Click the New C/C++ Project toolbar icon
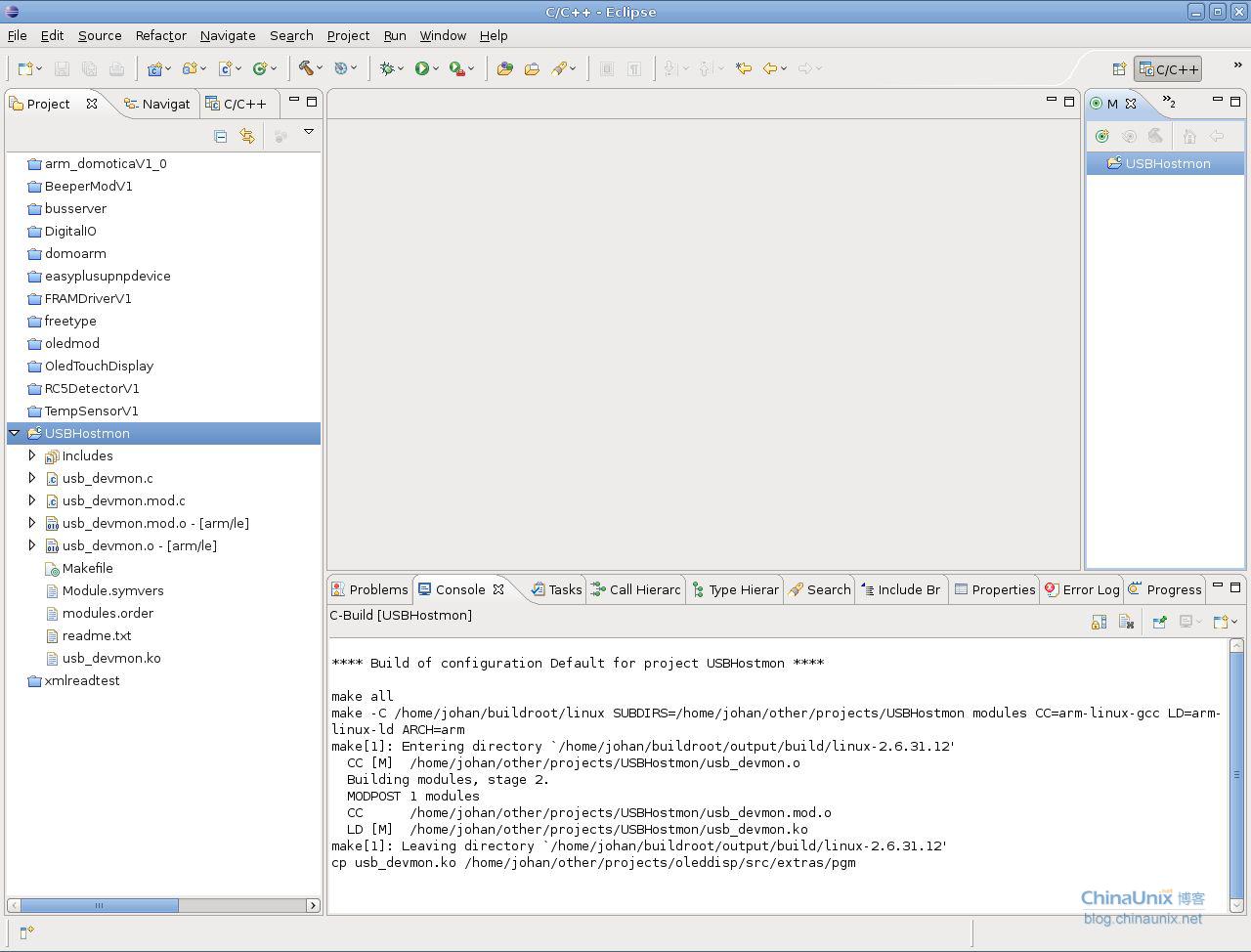The height and width of the screenshot is (952, 1251). [154, 68]
